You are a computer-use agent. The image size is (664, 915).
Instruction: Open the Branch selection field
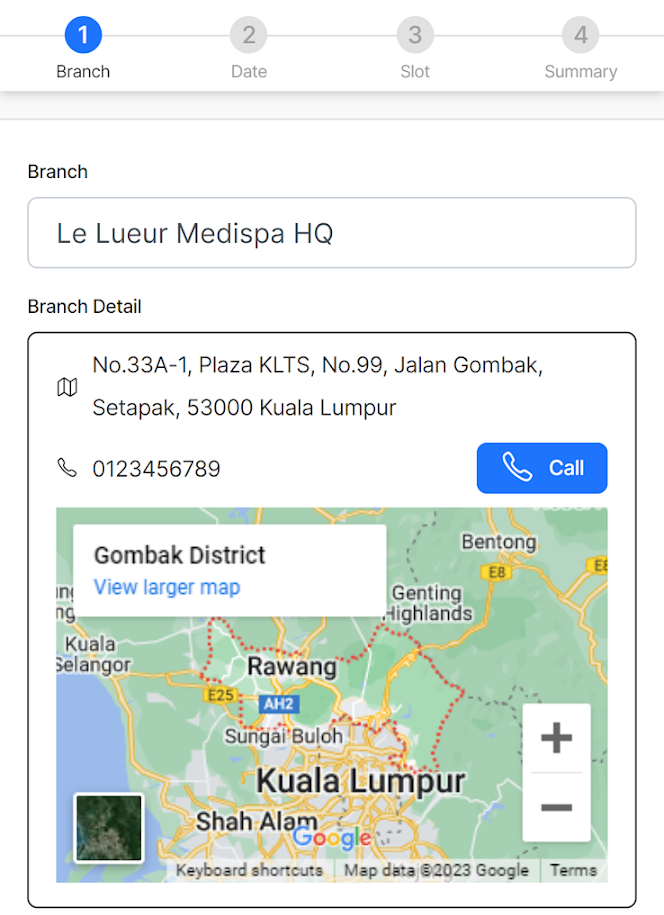tap(331, 233)
